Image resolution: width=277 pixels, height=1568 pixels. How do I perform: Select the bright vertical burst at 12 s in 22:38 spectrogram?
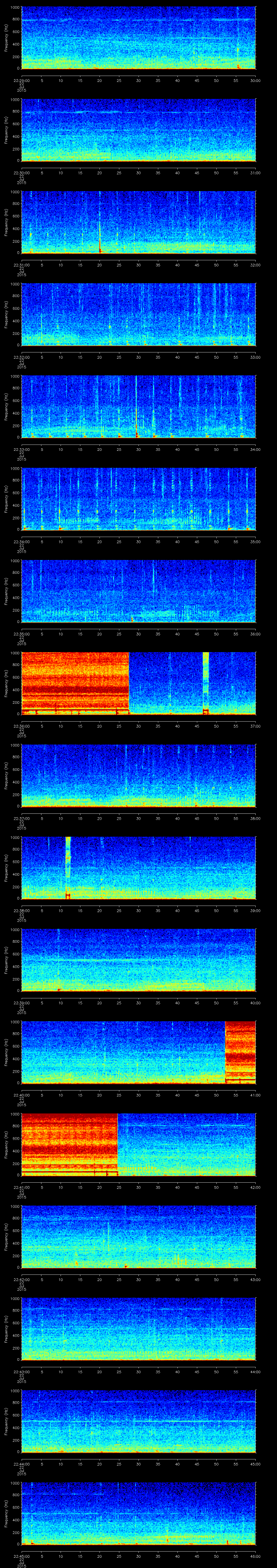pyautogui.click(x=68, y=868)
